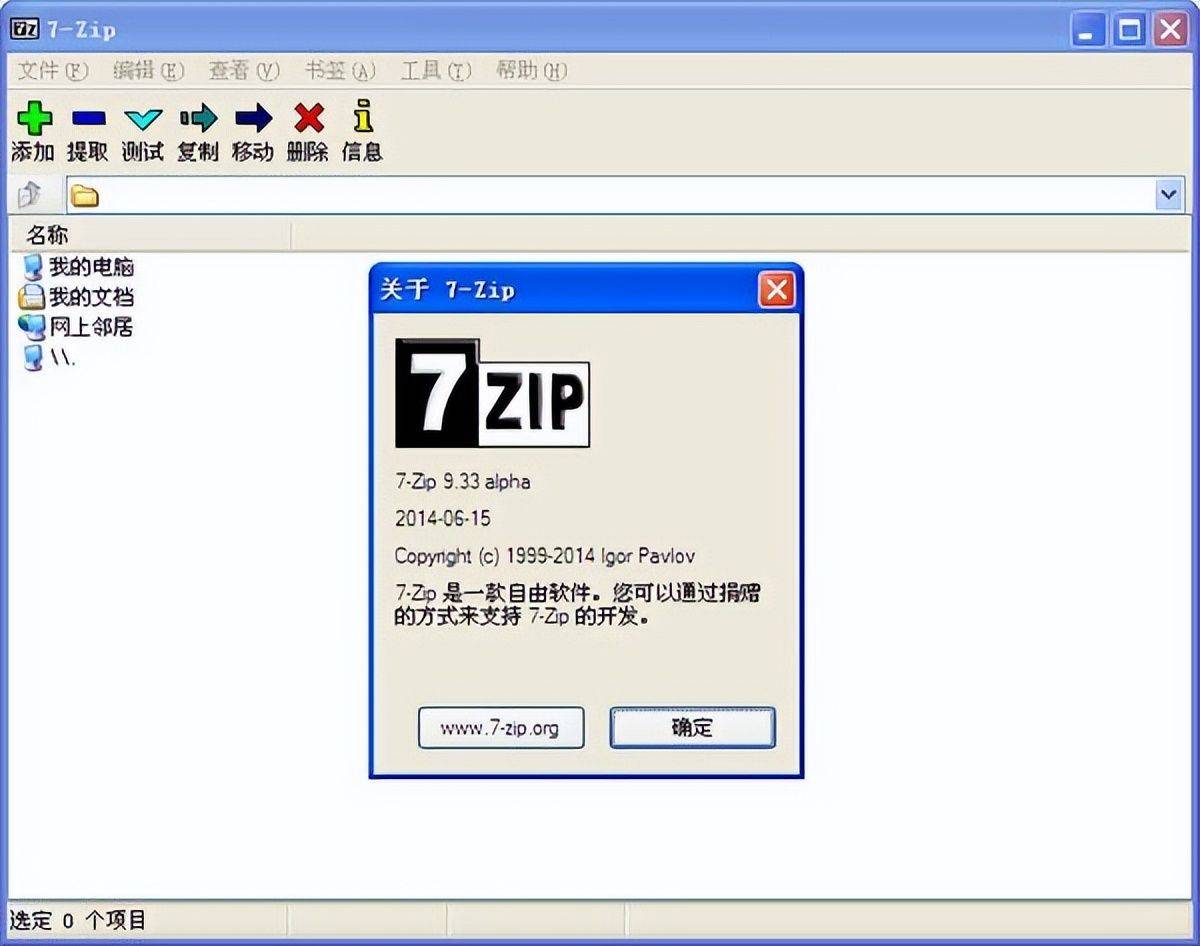Click the Copyright Igor Pavlov text
Viewport: 1200px width, 946px height.
point(544,556)
